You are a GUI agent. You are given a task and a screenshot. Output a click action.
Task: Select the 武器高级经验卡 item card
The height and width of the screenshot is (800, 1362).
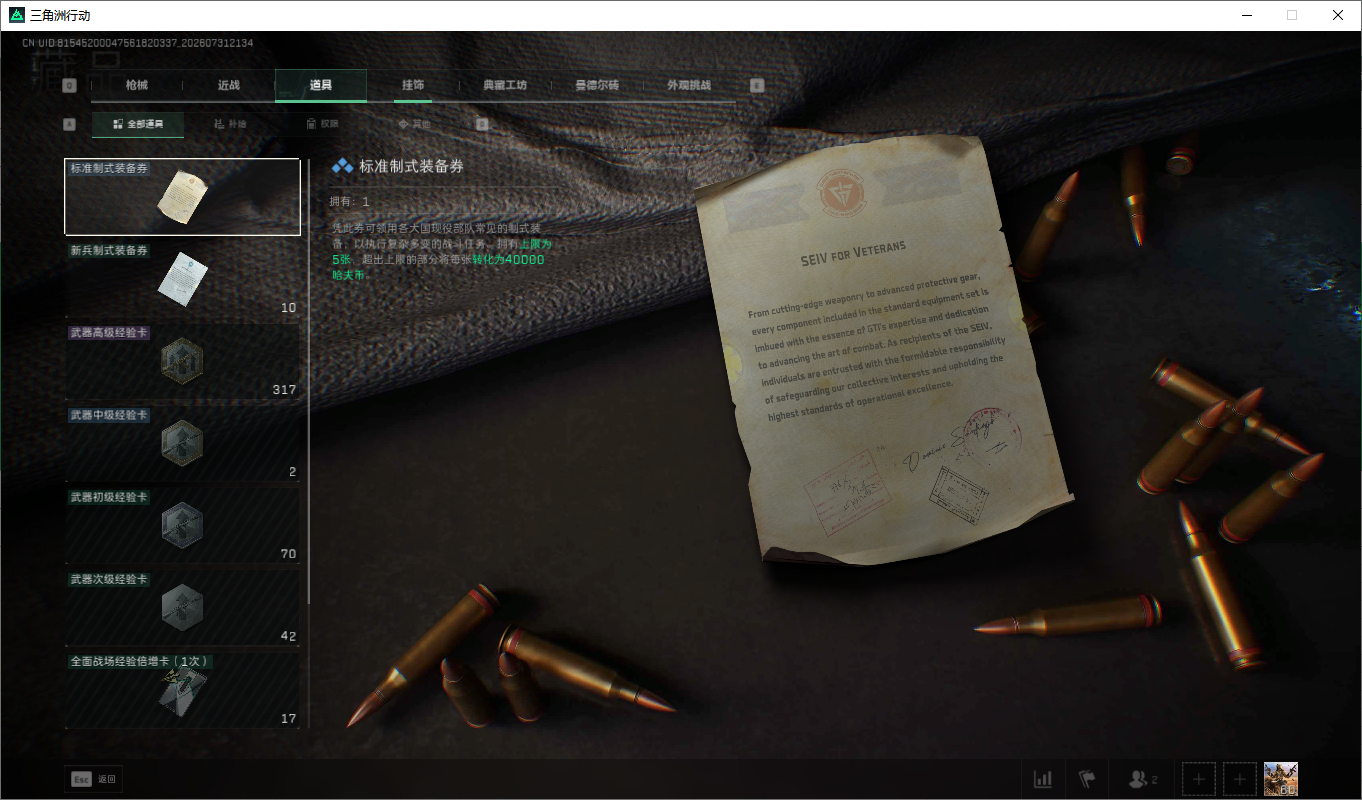[x=182, y=361]
